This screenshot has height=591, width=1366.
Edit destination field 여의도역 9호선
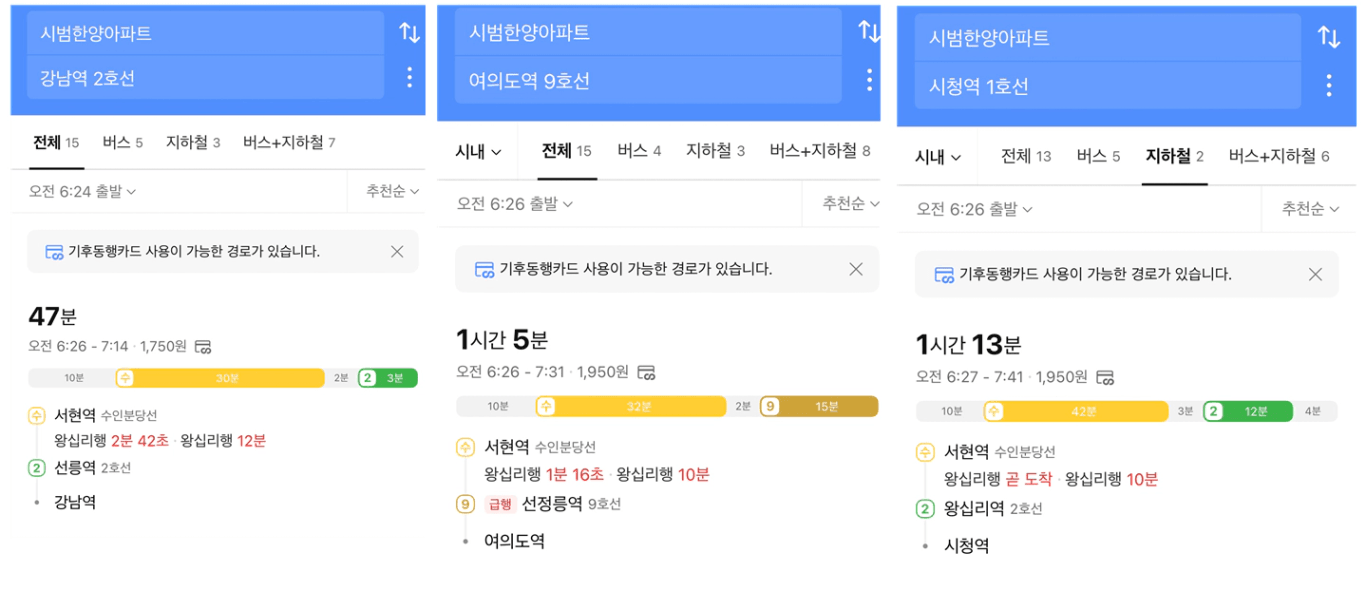(x=647, y=80)
